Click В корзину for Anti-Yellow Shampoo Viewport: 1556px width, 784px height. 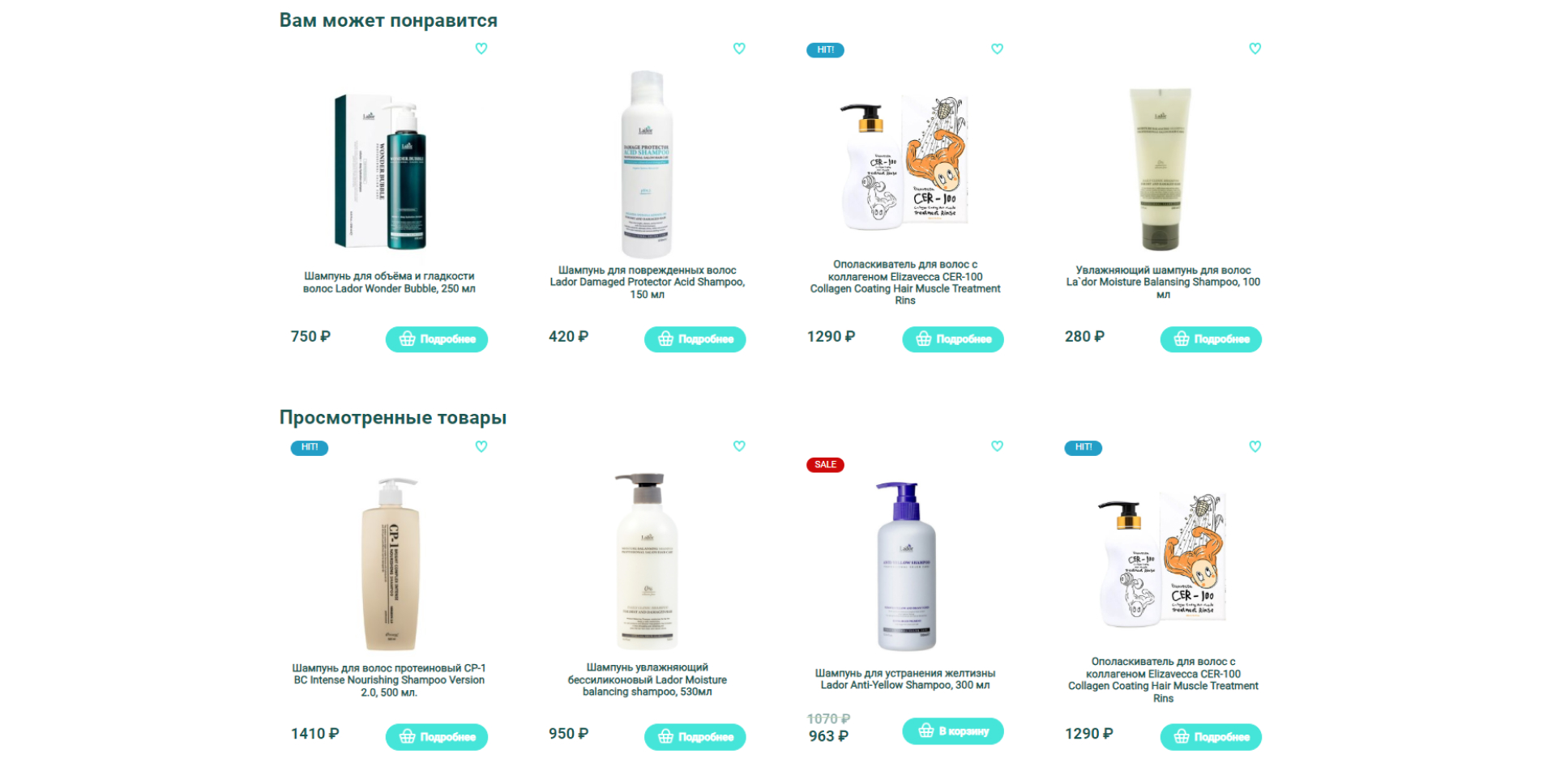pos(953,731)
